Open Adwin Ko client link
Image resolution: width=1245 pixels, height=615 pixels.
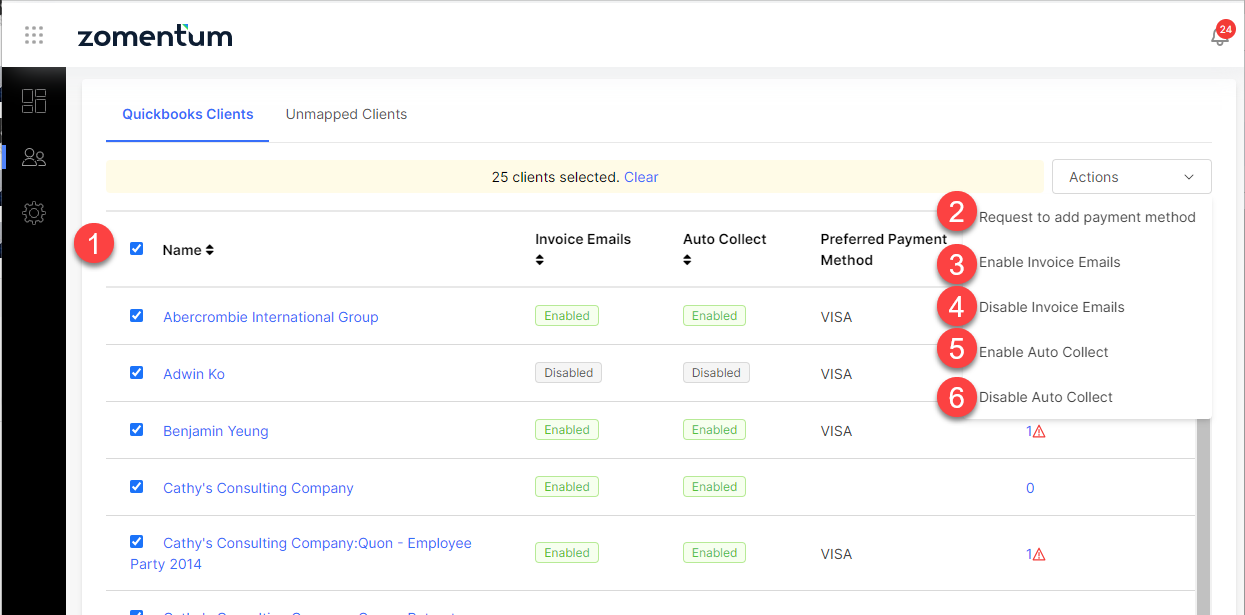194,374
